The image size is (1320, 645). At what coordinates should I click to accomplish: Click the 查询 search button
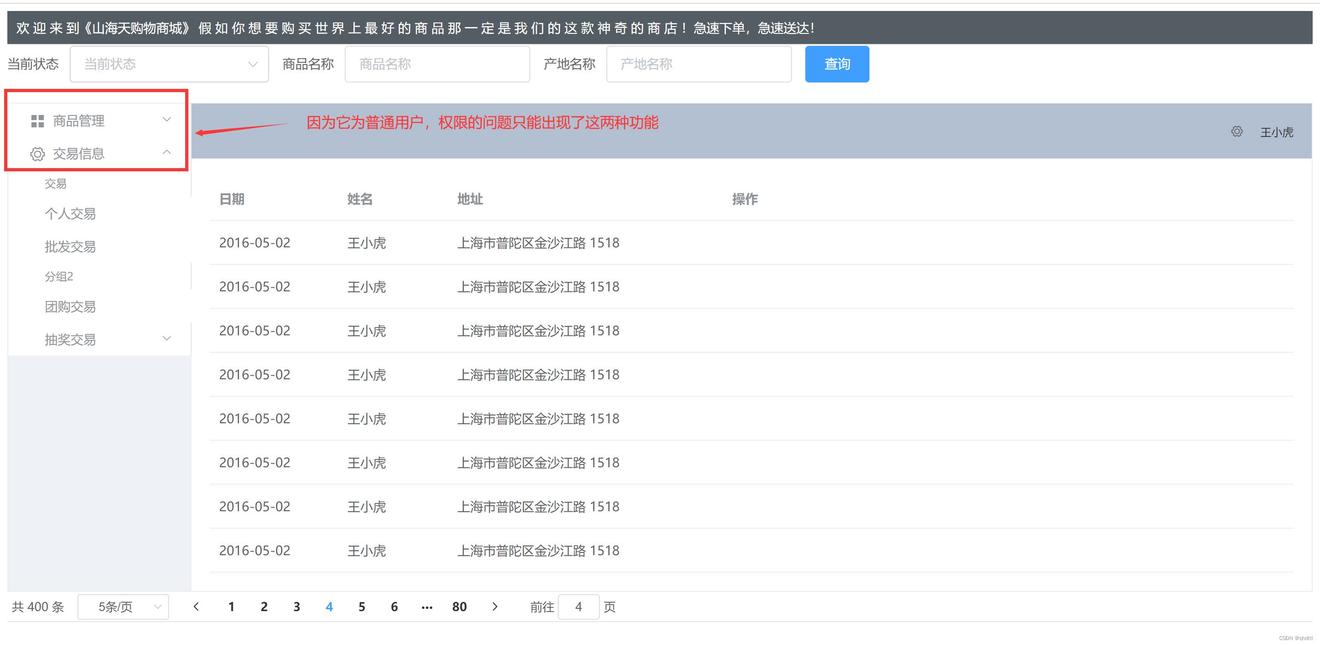click(836, 64)
